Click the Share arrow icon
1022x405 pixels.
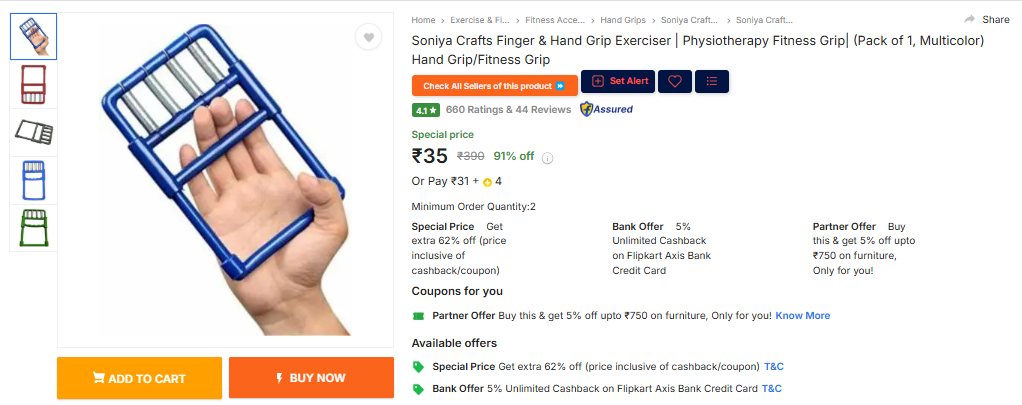969,20
